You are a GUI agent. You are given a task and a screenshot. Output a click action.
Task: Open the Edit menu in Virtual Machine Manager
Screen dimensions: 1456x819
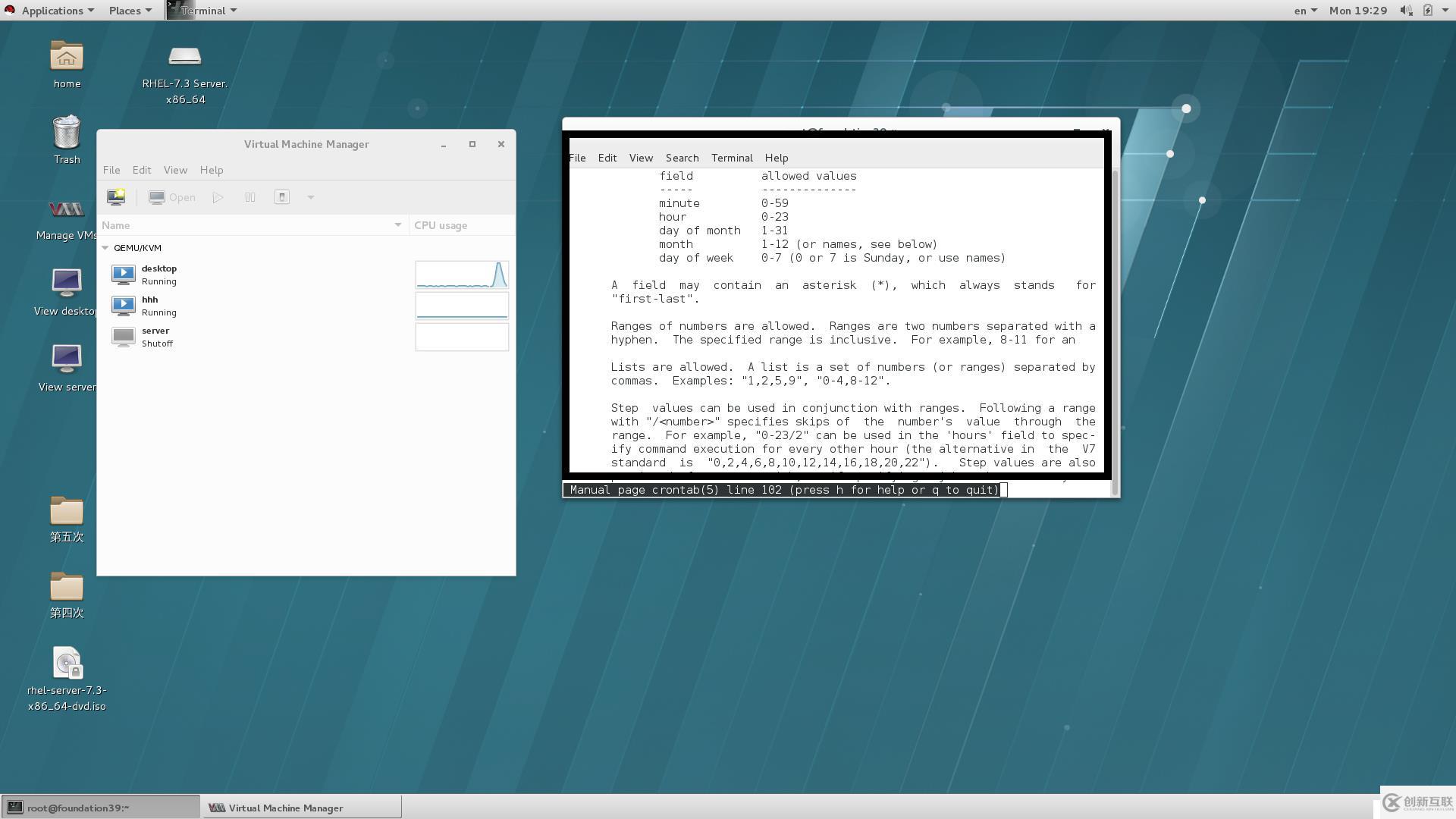tap(141, 169)
